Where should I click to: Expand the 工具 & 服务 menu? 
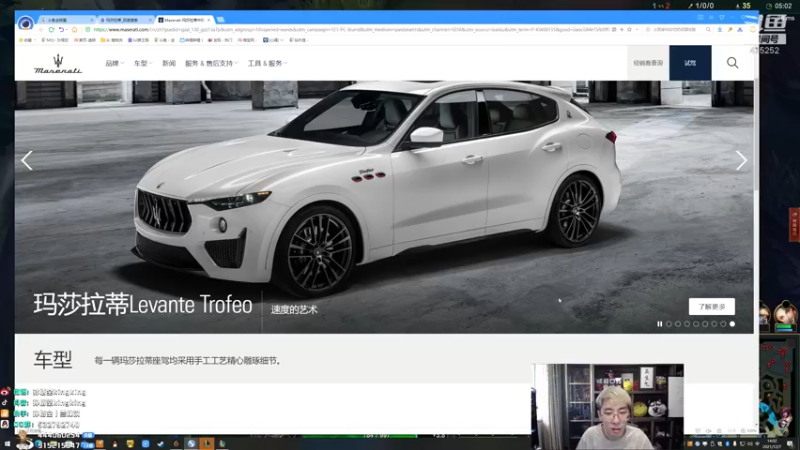coord(267,63)
